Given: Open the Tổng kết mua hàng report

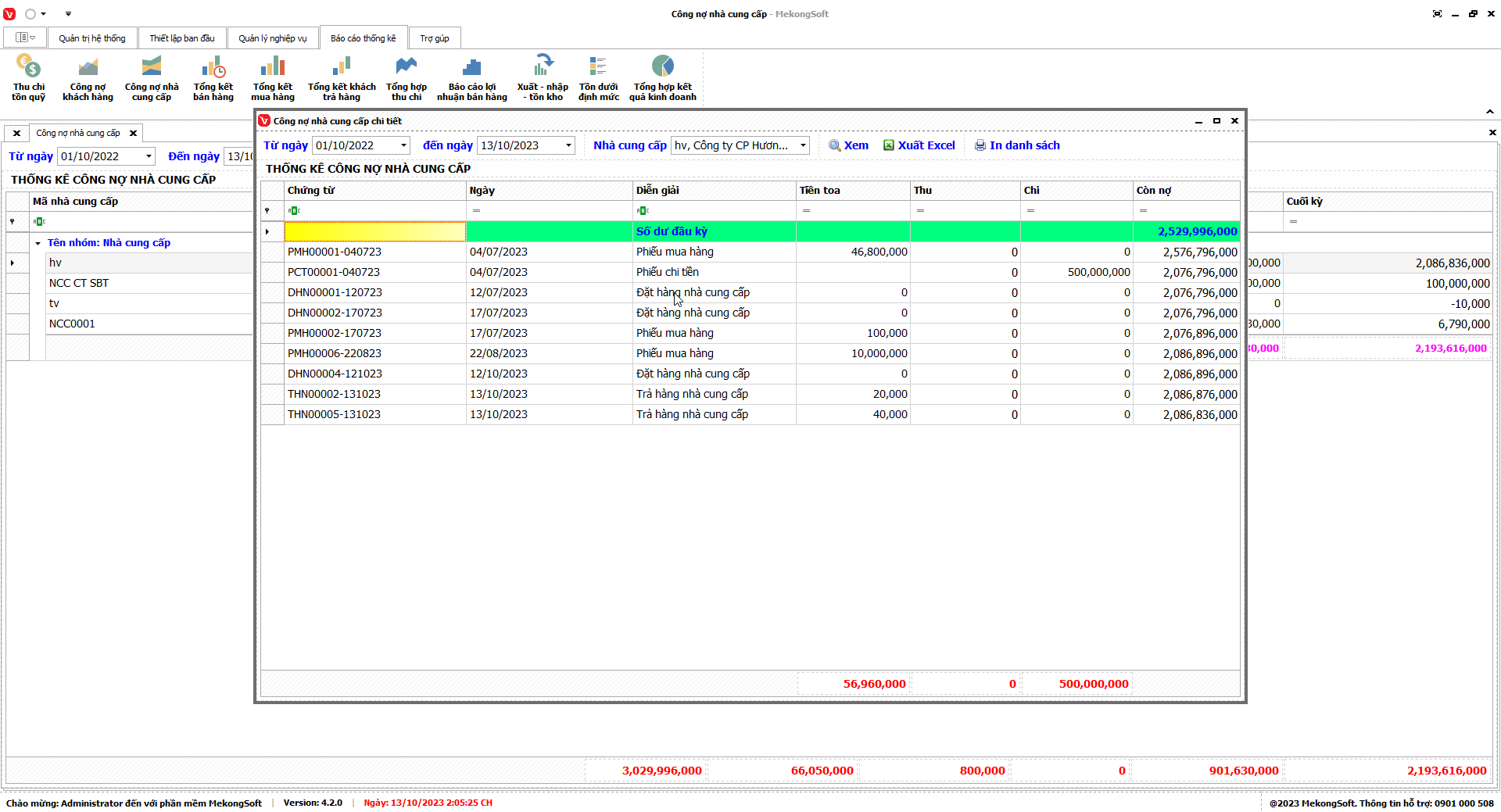Looking at the screenshot, I should pos(272,77).
